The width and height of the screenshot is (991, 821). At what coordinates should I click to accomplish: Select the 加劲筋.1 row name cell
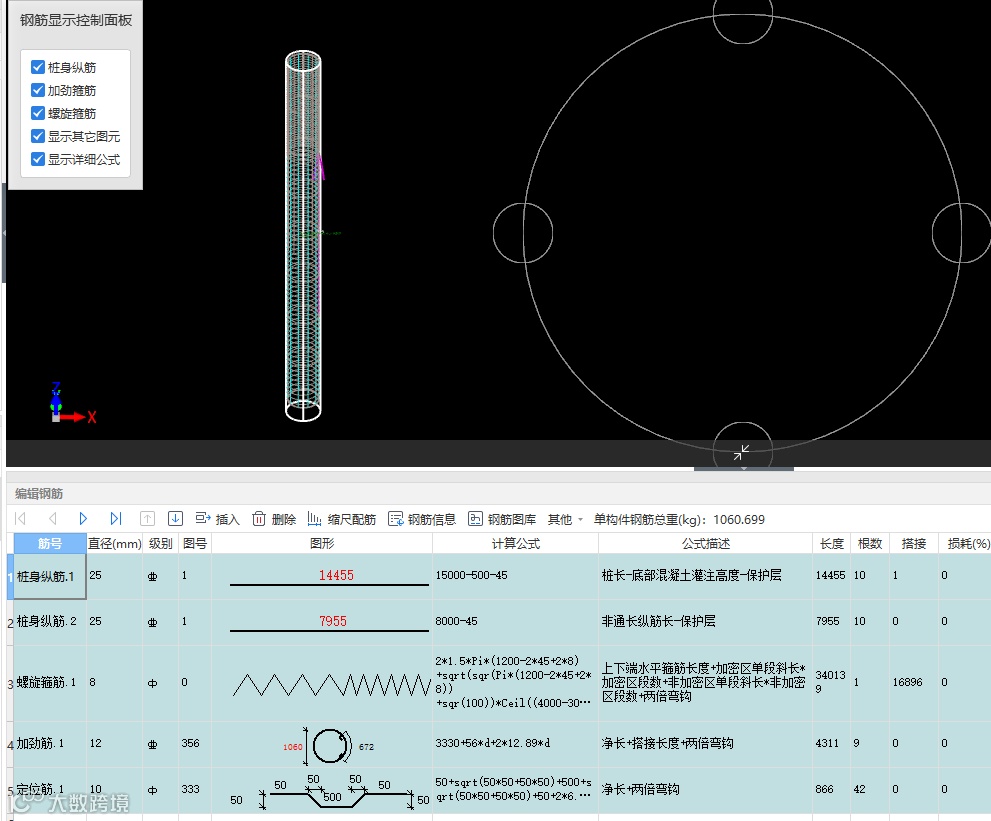click(50, 744)
